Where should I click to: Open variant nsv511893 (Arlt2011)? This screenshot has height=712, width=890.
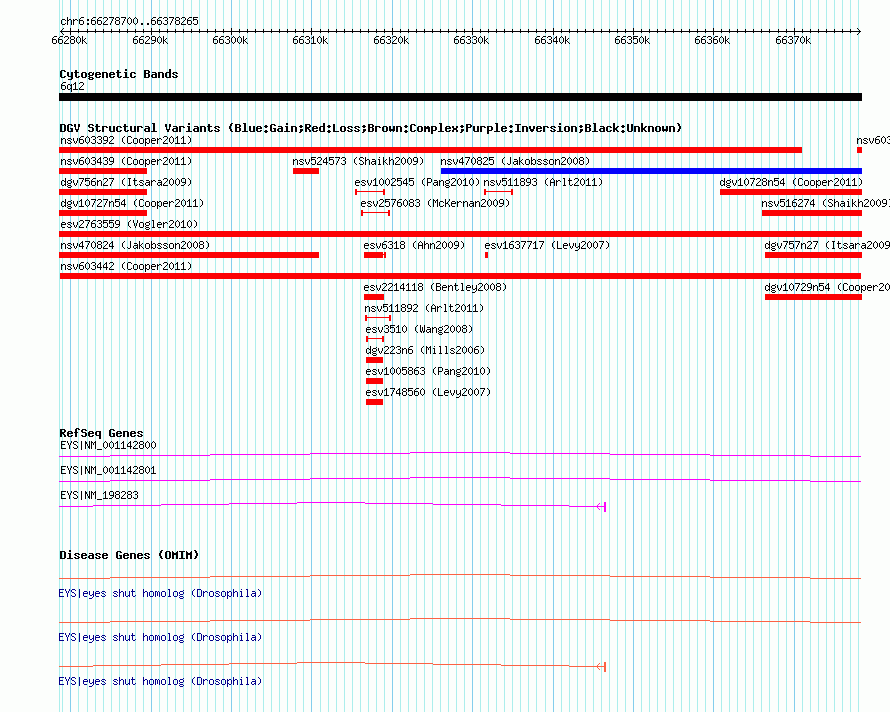(543, 182)
